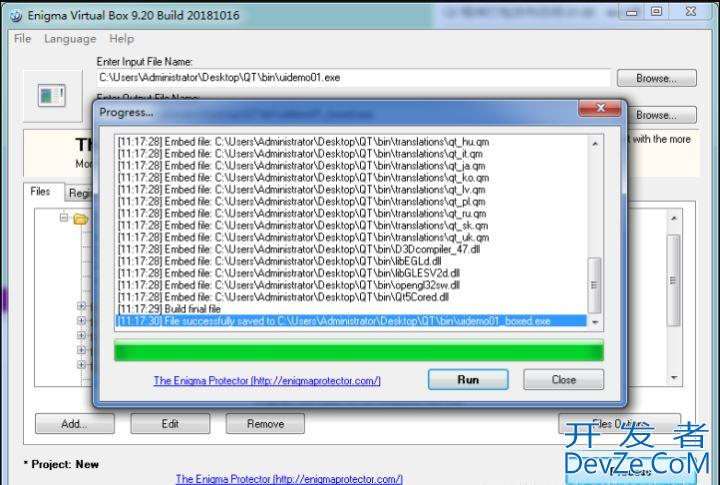The height and width of the screenshot is (485, 720).
Task: Select the D3Dcompiler_47.dll embed log line
Action: point(351,249)
